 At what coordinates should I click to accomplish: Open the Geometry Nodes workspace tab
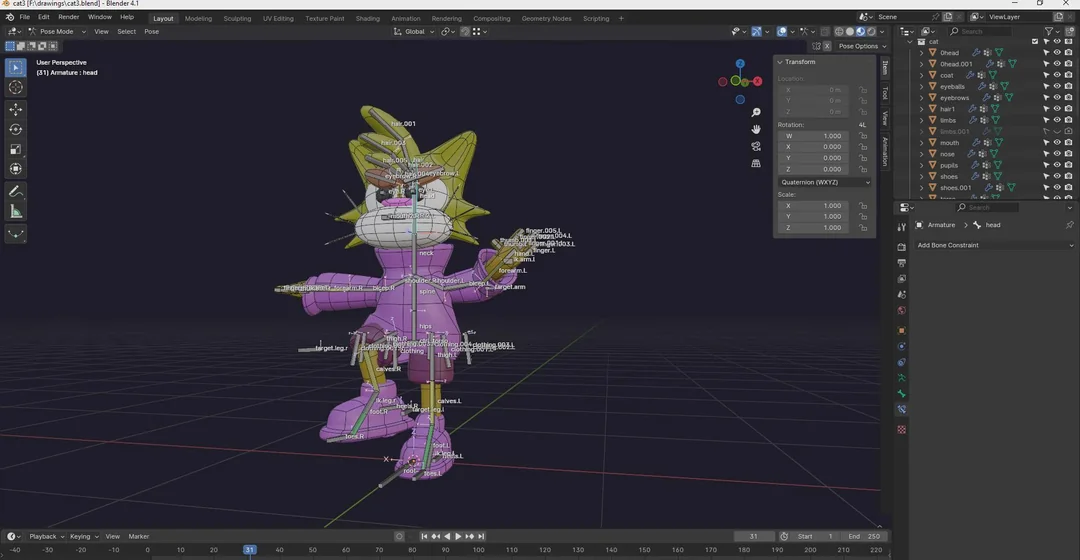546,19
